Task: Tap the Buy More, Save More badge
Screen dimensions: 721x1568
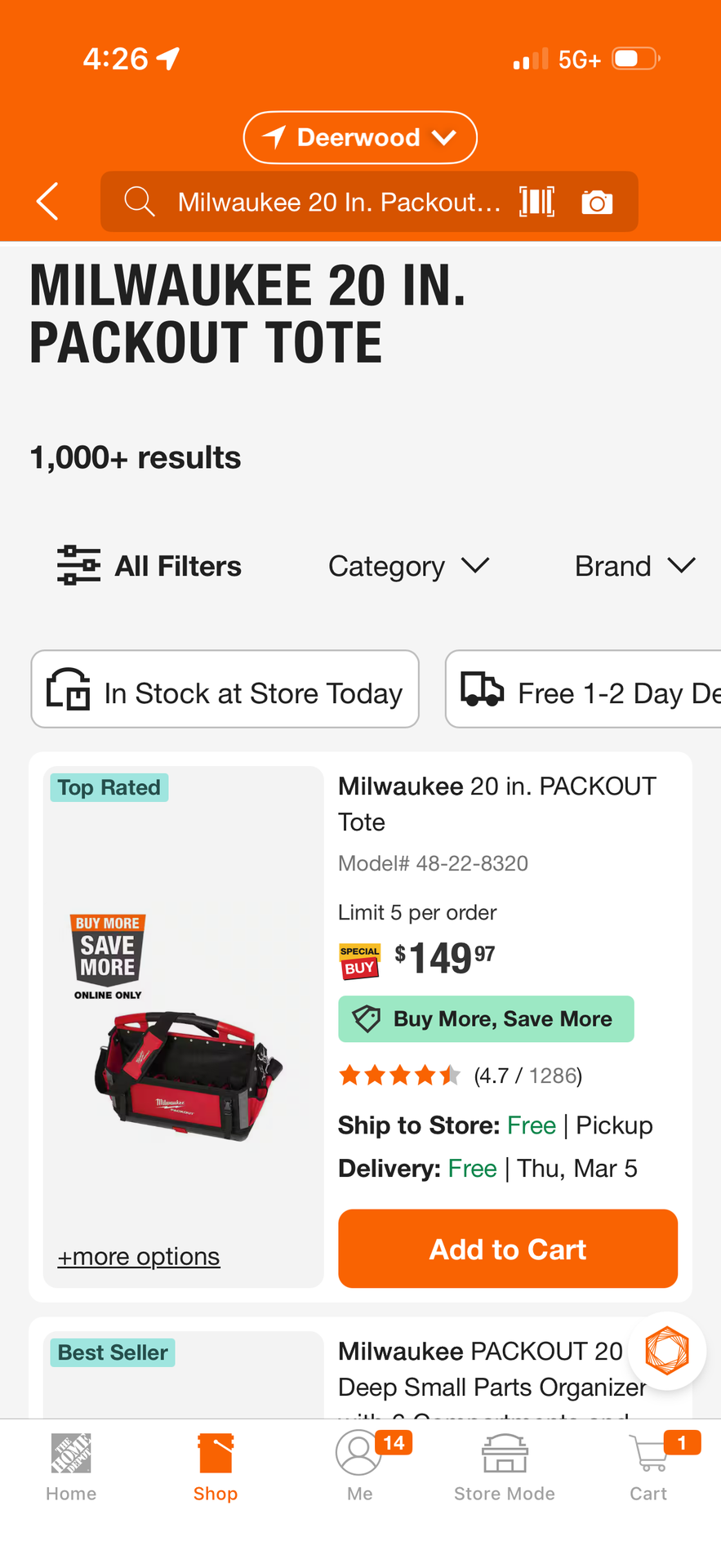Action: 486,1019
